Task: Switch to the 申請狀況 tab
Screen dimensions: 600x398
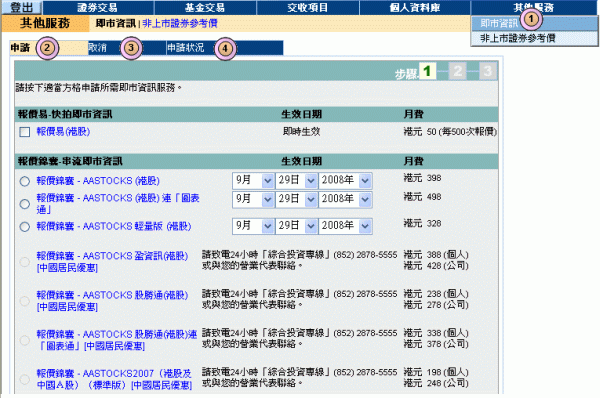Action: coord(225,48)
